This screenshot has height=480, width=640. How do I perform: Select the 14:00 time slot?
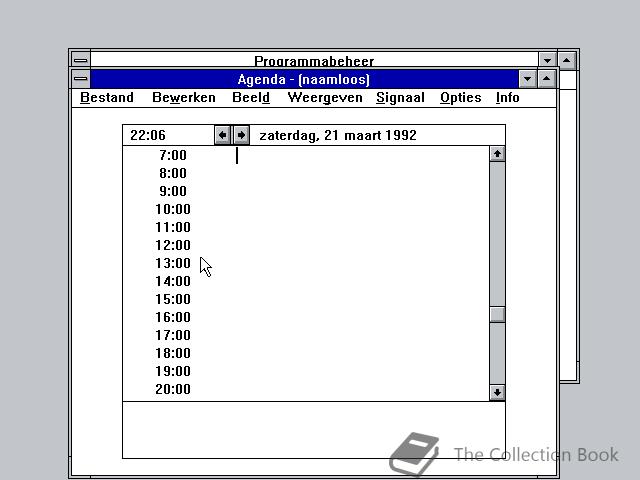173,281
